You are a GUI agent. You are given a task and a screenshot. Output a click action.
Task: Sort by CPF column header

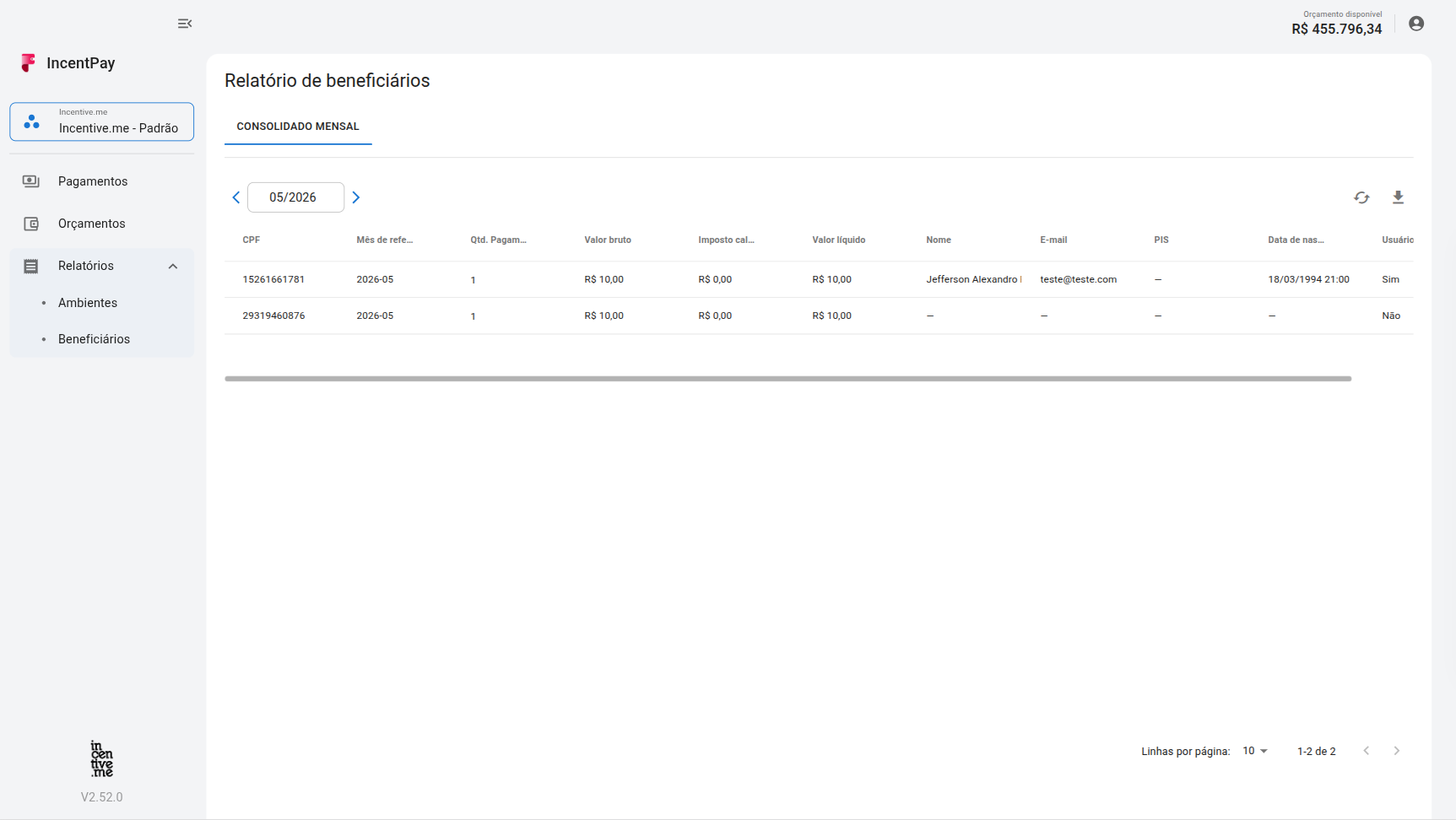[x=252, y=240]
